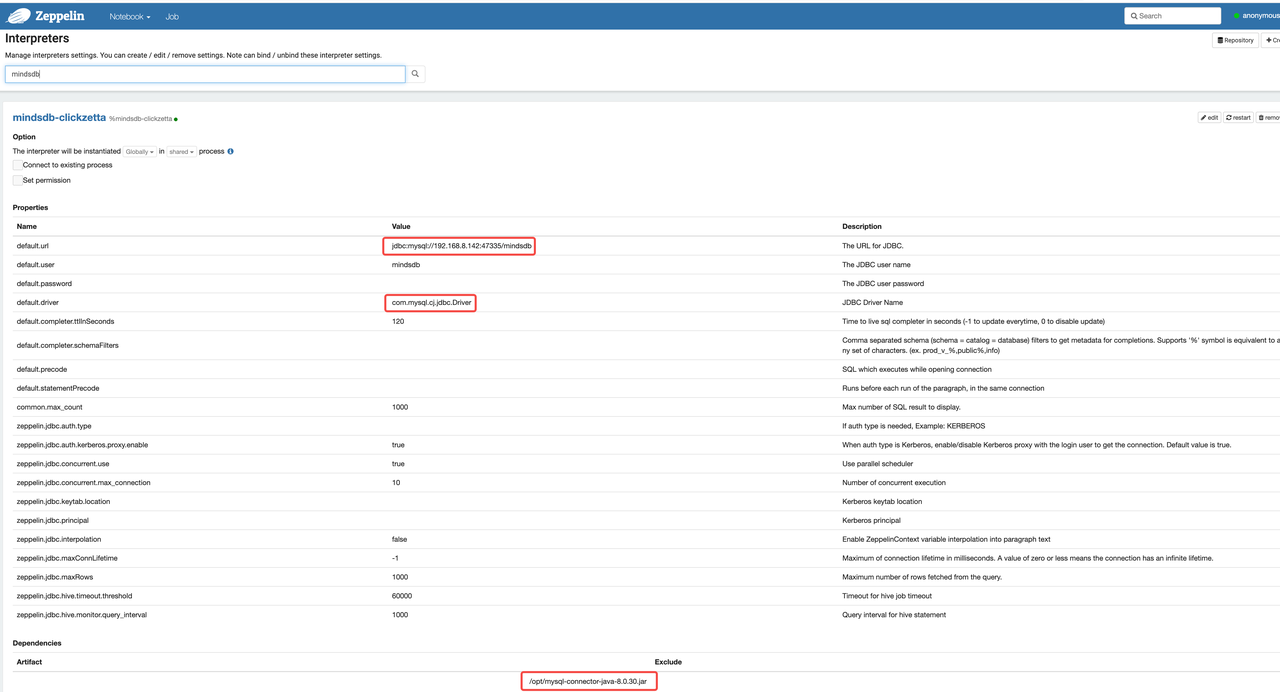This screenshot has width=1280, height=692.
Task: Click the mindsdb-clickzetta interpreter title
Action: (x=59, y=117)
